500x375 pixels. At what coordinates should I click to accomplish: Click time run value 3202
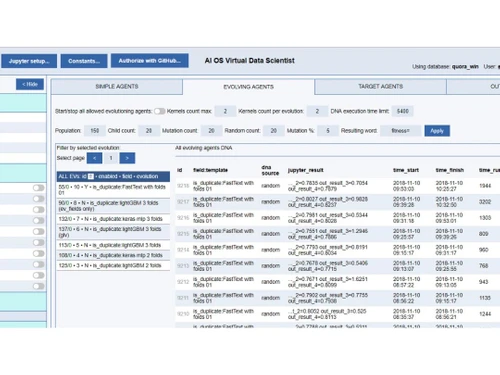coord(485,202)
